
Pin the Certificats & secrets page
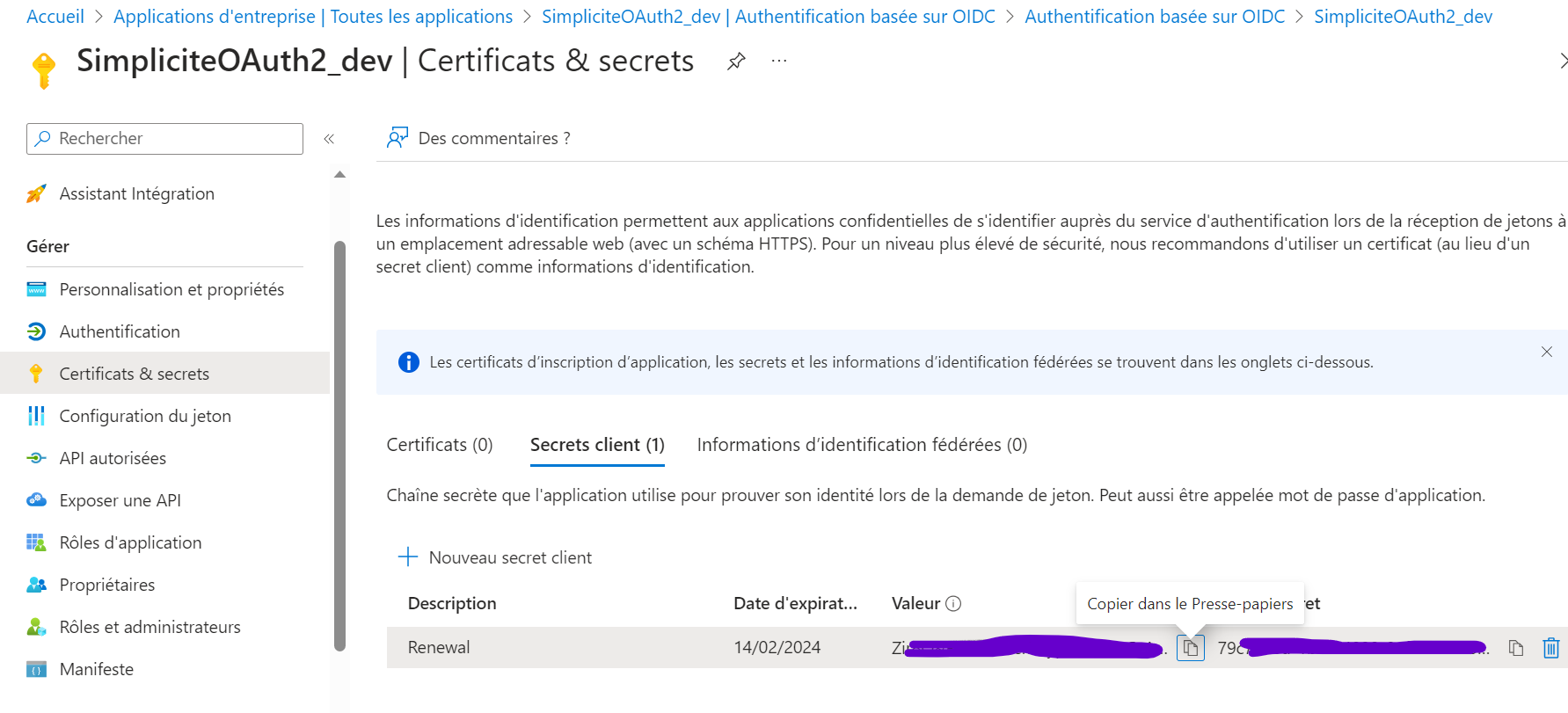click(x=736, y=61)
